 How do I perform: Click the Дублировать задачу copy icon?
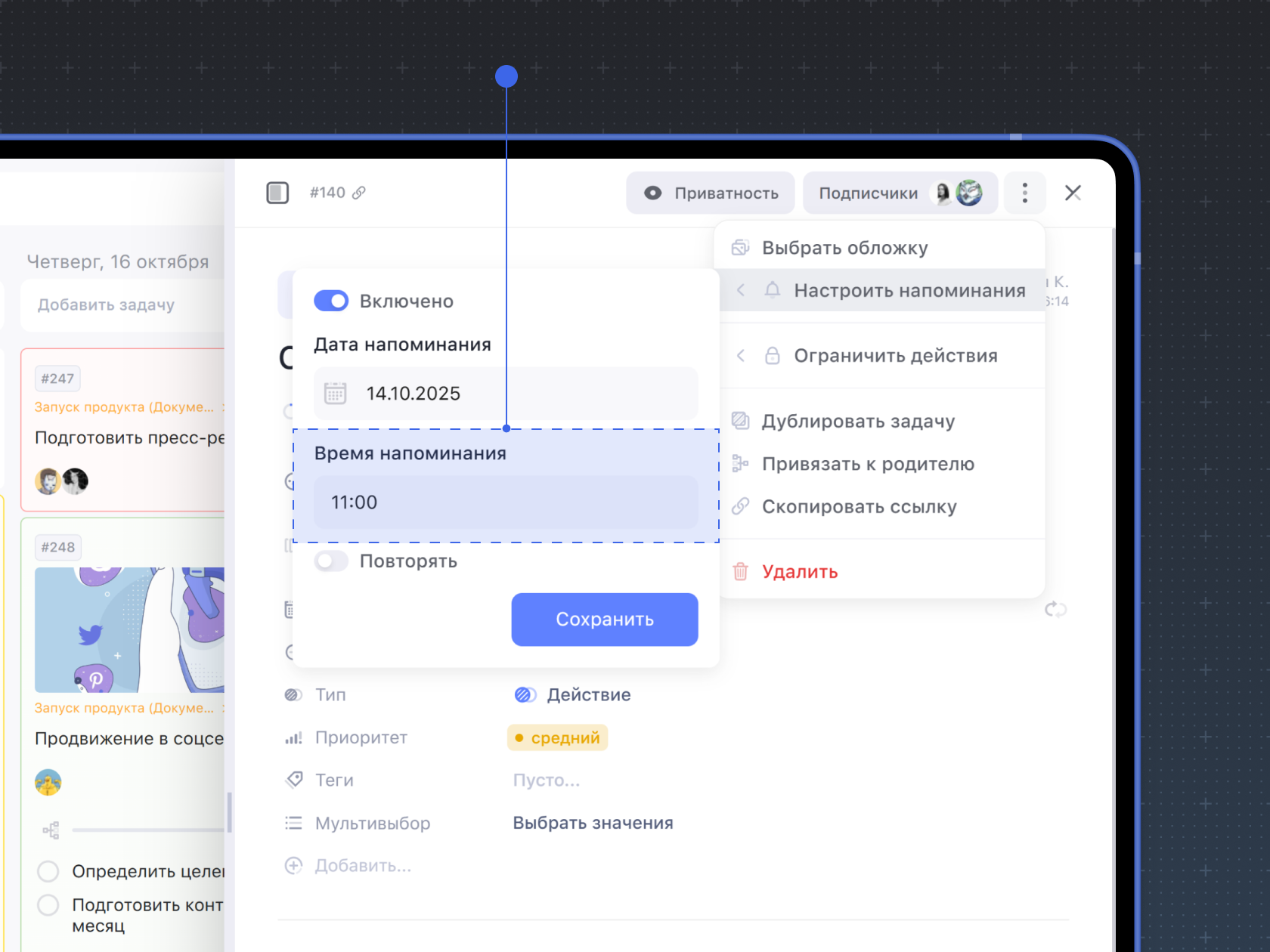click(741, 421)
